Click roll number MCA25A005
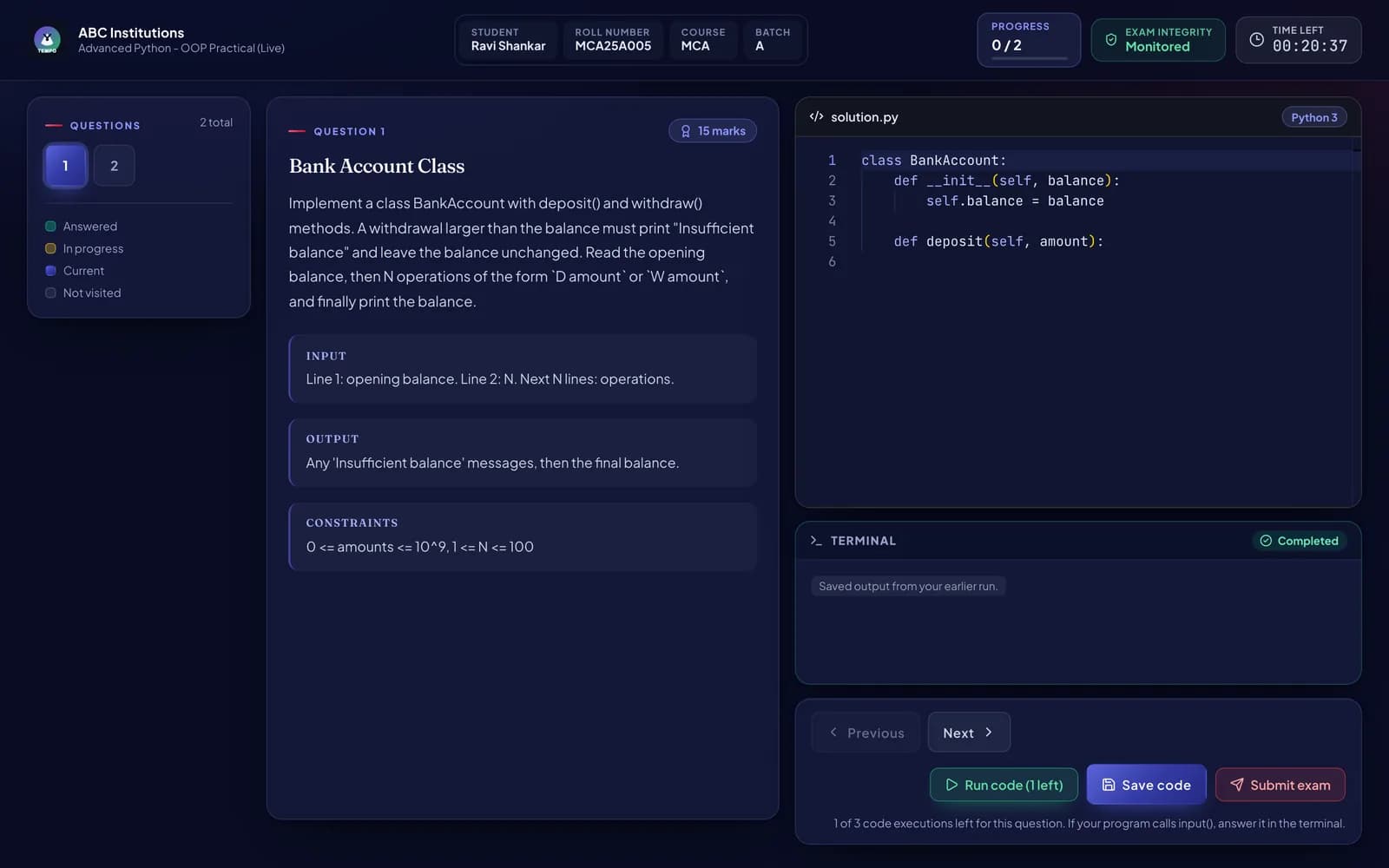 pyautogui.click(x=613, y=46)
